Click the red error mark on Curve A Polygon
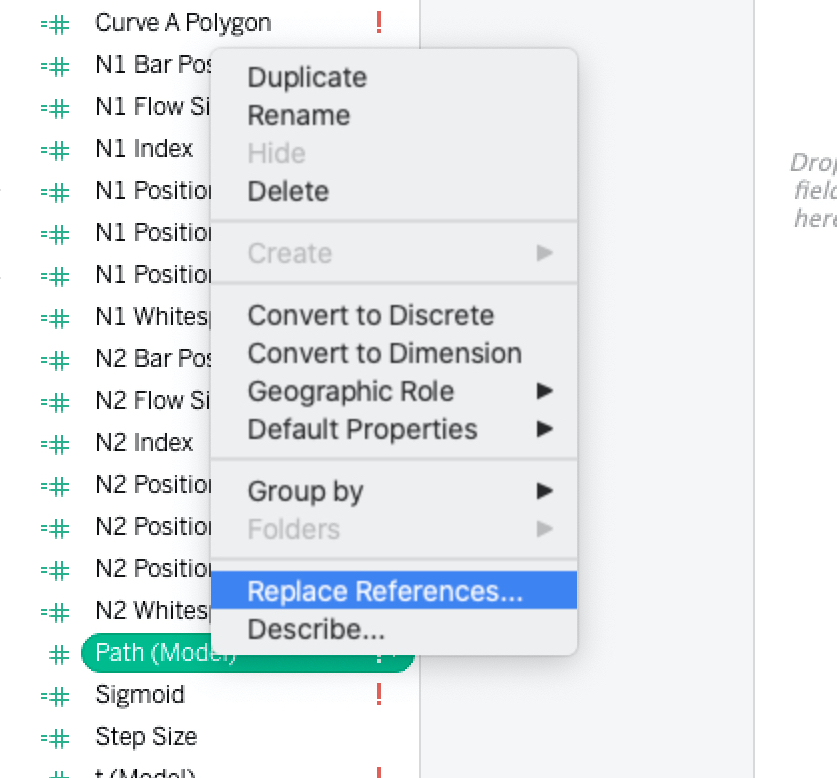Image resolution: width=837 pixels, height=778 pixels. [x=379, y=22]
